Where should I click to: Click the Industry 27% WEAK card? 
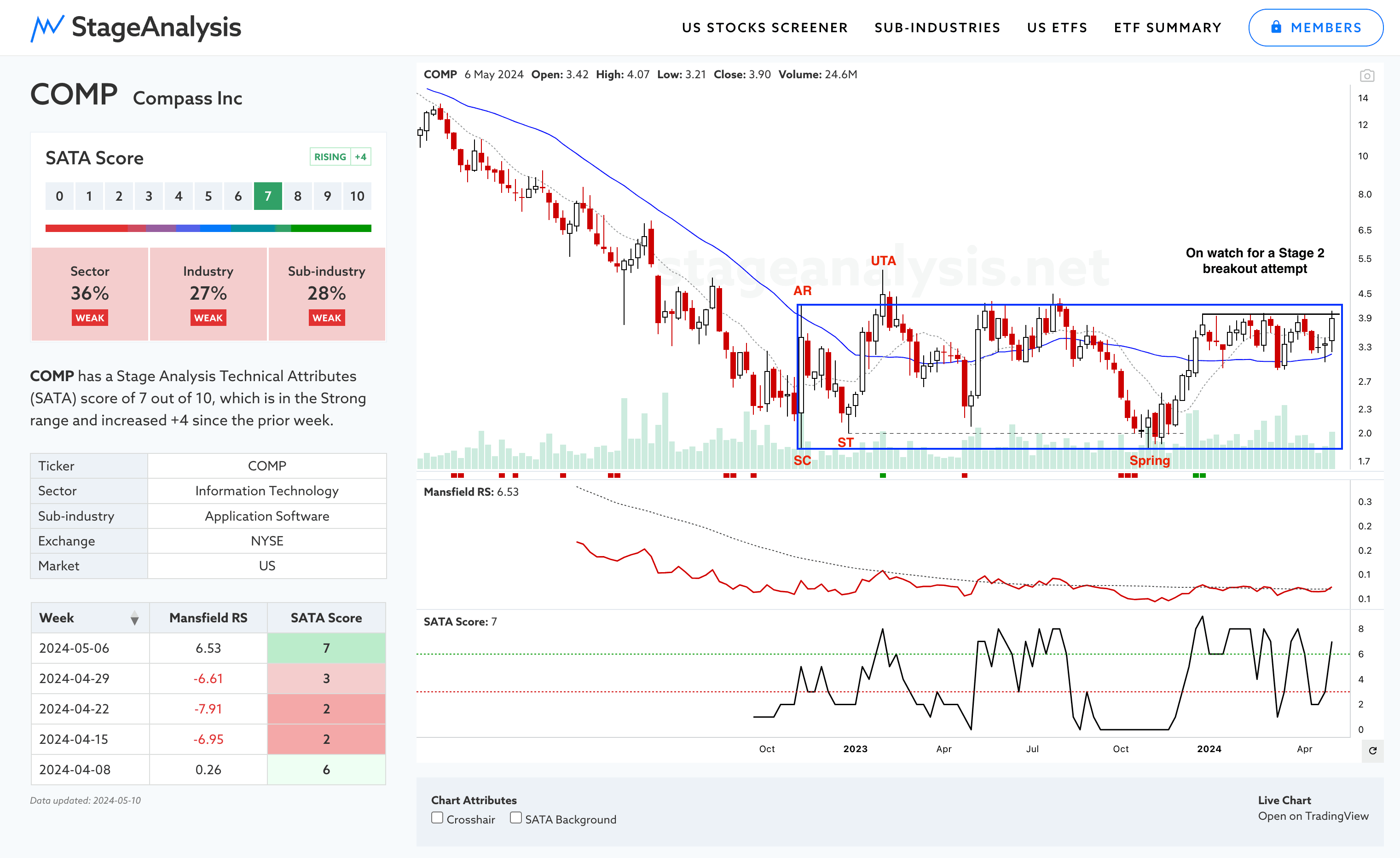pyautogui.click(x=208, y=294)
